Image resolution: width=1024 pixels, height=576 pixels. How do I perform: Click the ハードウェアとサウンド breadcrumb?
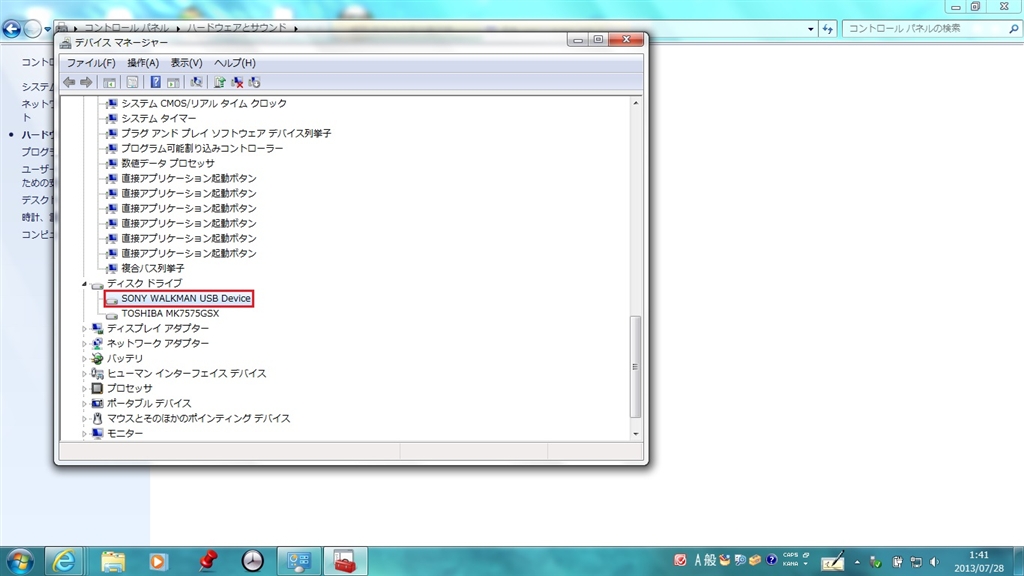coord(236,28)
